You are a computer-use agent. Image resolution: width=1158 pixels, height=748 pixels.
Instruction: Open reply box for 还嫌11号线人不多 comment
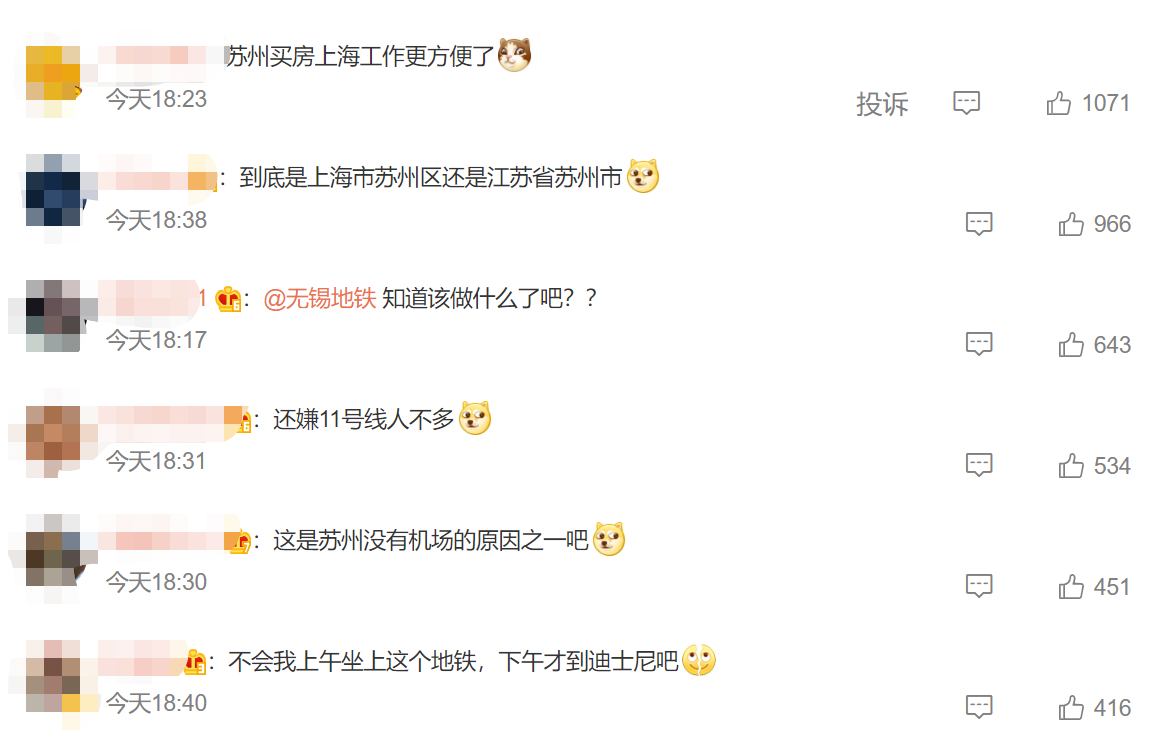[979, 466]
